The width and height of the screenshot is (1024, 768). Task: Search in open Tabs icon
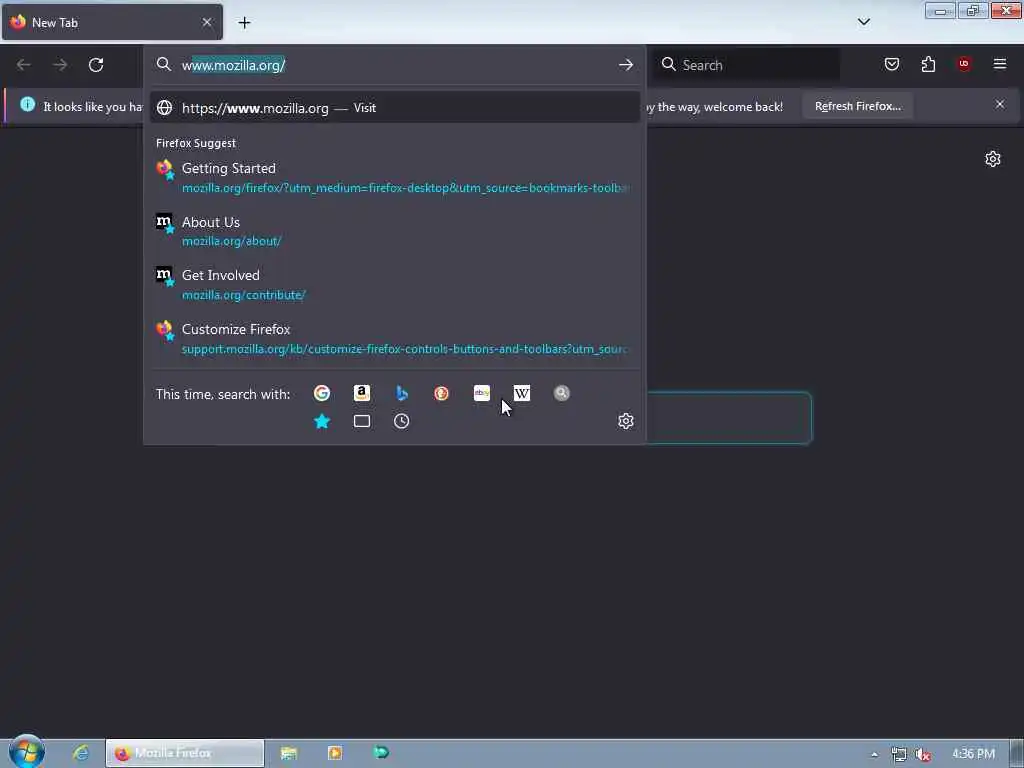click(x=362, y=421)
